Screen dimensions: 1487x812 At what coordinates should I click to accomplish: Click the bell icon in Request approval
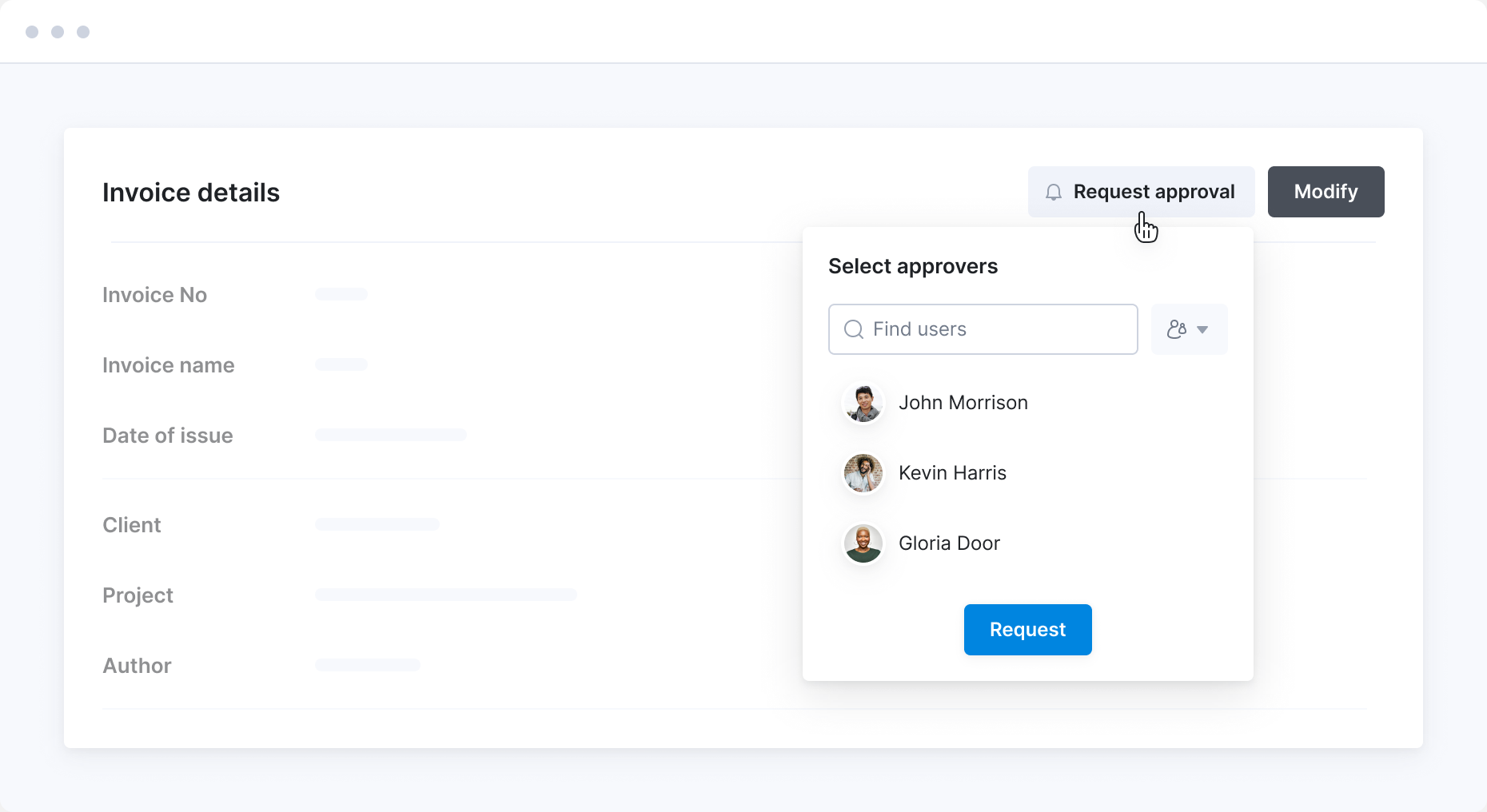coord(1054,192)
